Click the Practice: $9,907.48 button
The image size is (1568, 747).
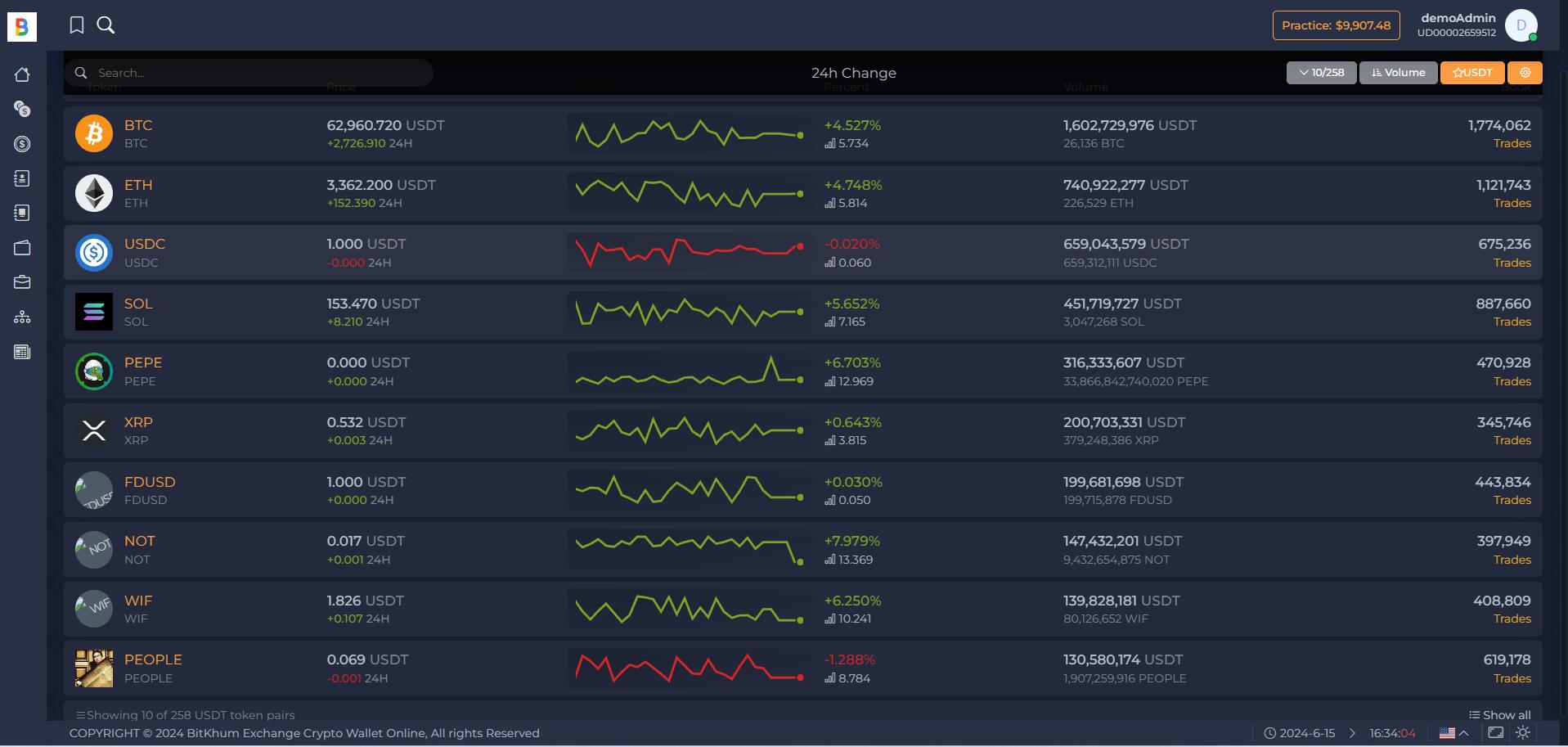(1336, 25)
